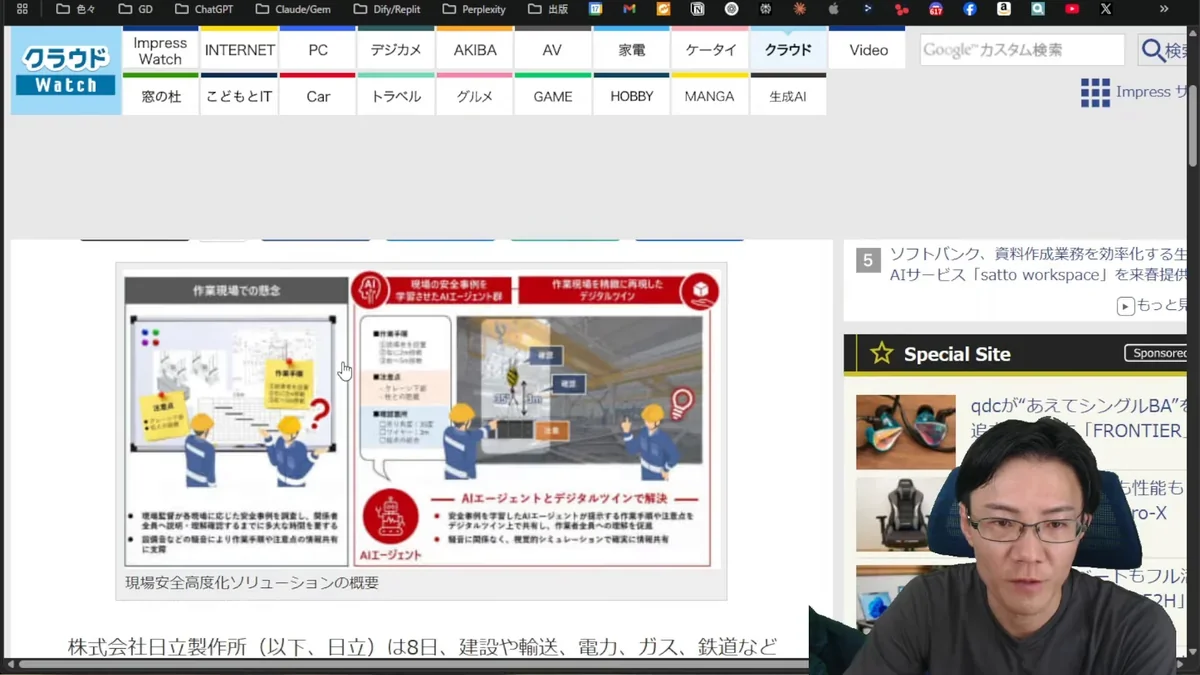
Task: Click the article paragraph starting 株式会社日立製作所
Action: coord(422,647)
